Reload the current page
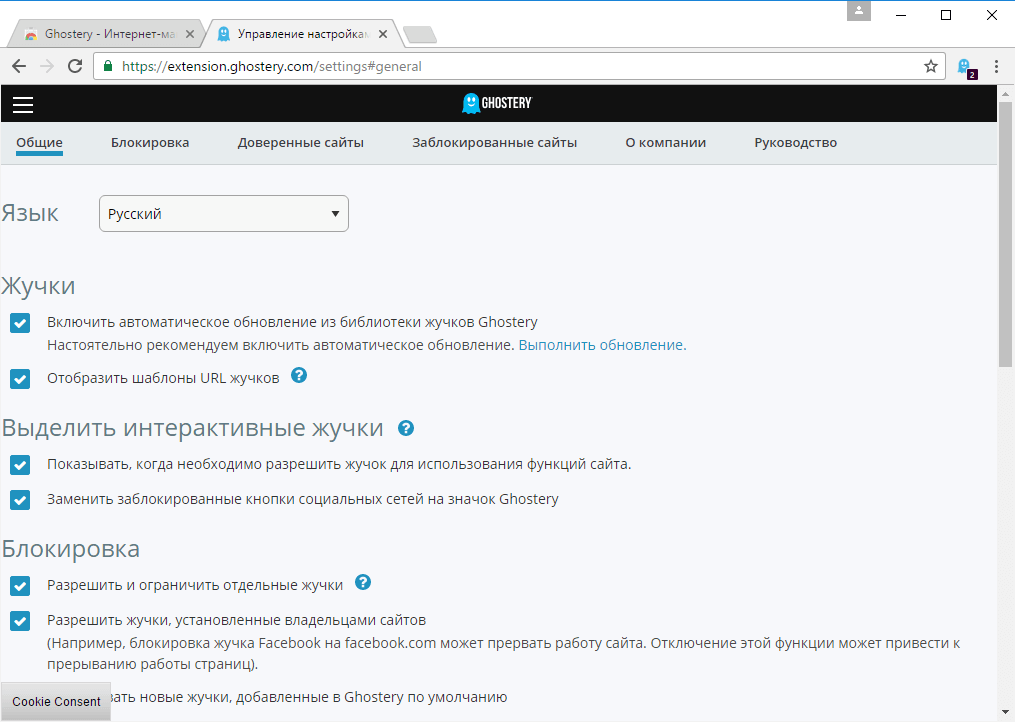The width and height of the screenshot is (1015, 722). 75,66
